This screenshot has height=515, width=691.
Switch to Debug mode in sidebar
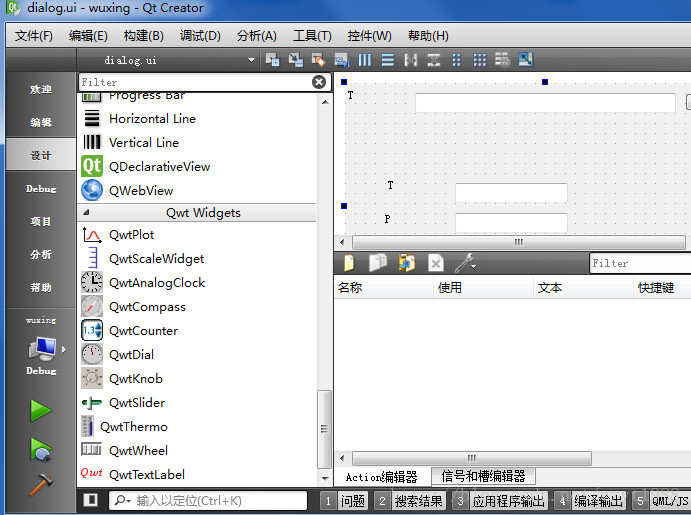[41, 189]
